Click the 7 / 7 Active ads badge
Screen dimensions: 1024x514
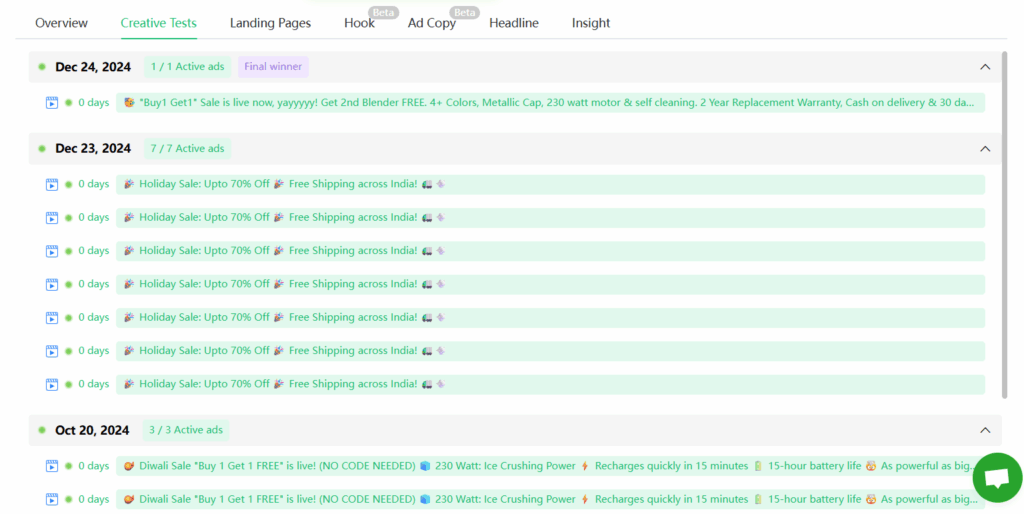click(187, 148)
